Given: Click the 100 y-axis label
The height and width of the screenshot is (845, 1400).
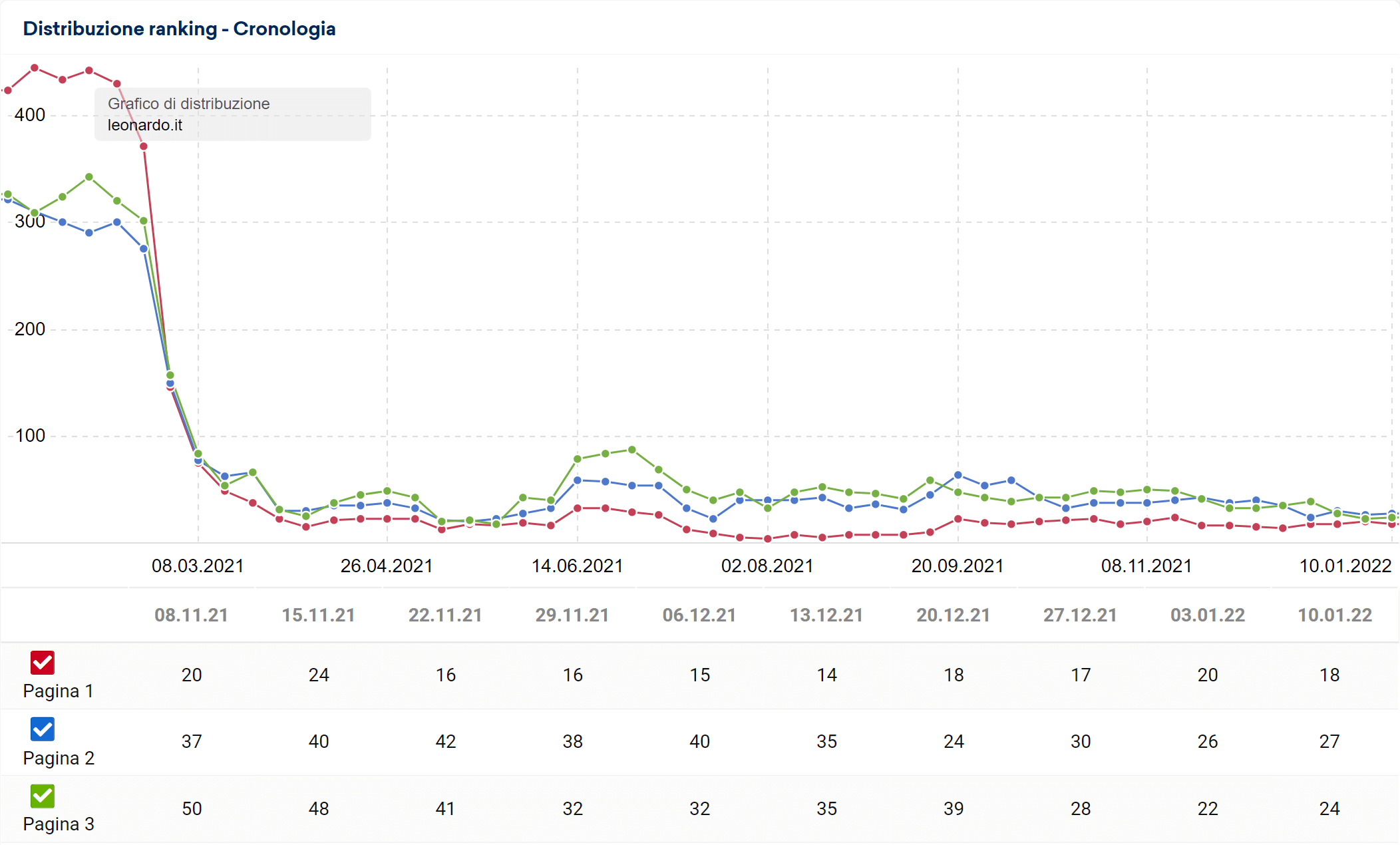Looking at the screenshot, I should coord(30,436).
